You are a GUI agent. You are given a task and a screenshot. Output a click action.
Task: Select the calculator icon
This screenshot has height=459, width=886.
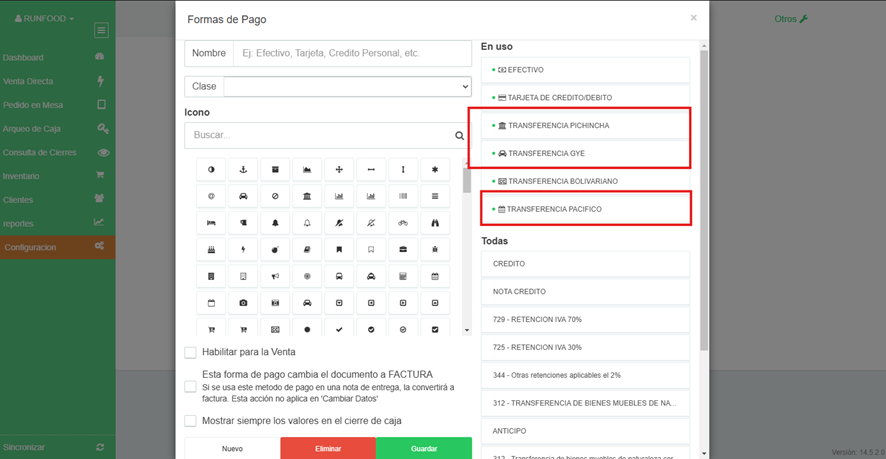tap(403, 276)
